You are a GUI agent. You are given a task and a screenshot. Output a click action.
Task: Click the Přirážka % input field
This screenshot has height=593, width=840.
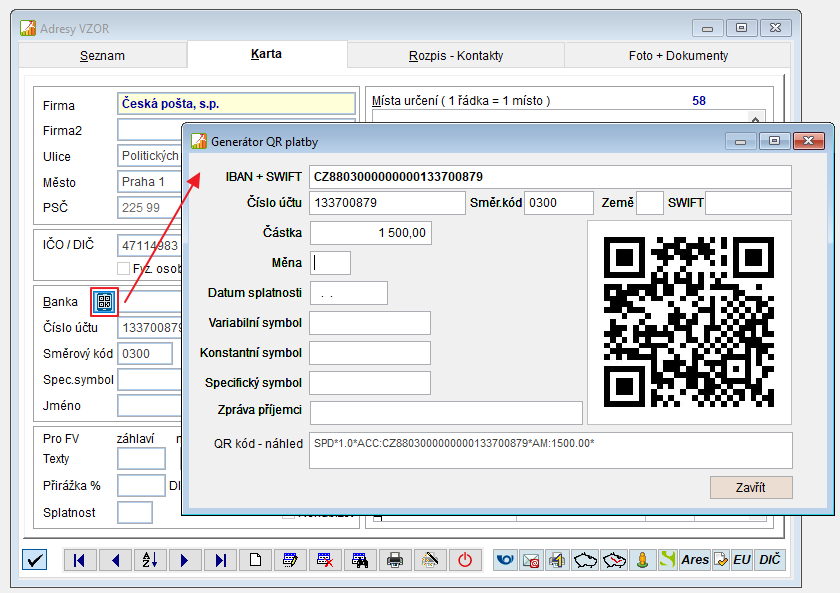coord(141,485)
